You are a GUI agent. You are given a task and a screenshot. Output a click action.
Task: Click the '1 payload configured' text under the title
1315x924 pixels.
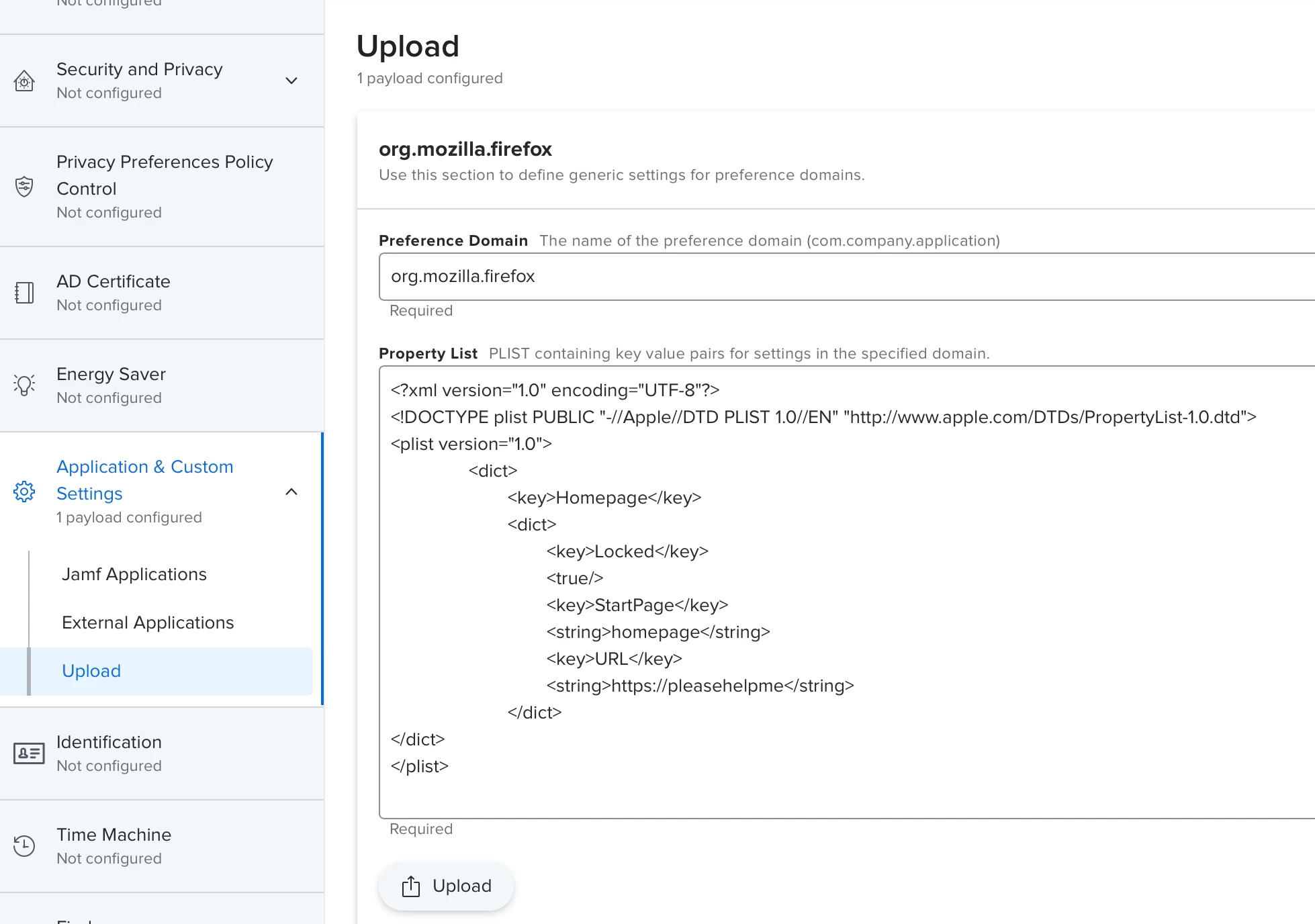(x=430, y=79)
